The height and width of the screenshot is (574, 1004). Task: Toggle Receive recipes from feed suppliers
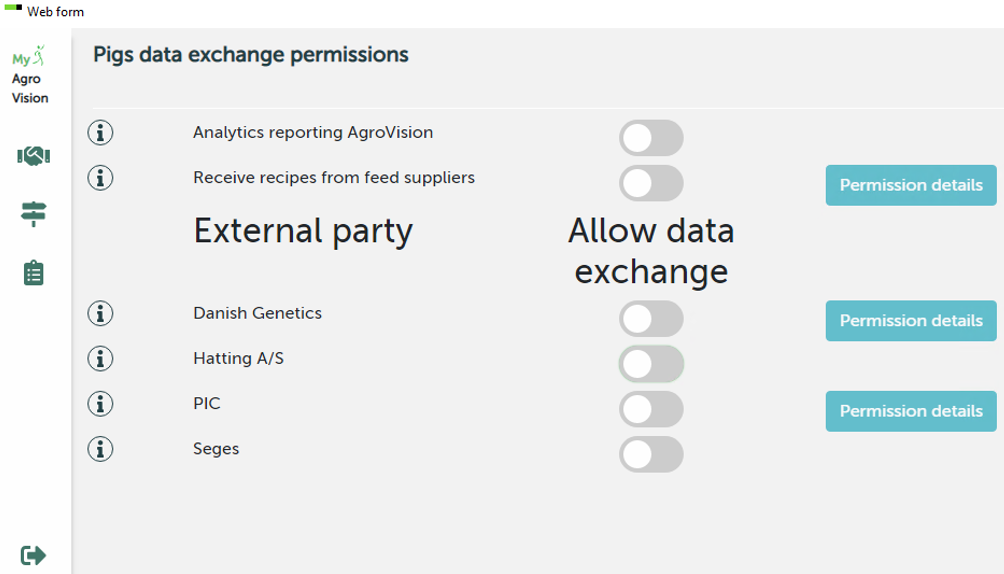pos(651,183)
